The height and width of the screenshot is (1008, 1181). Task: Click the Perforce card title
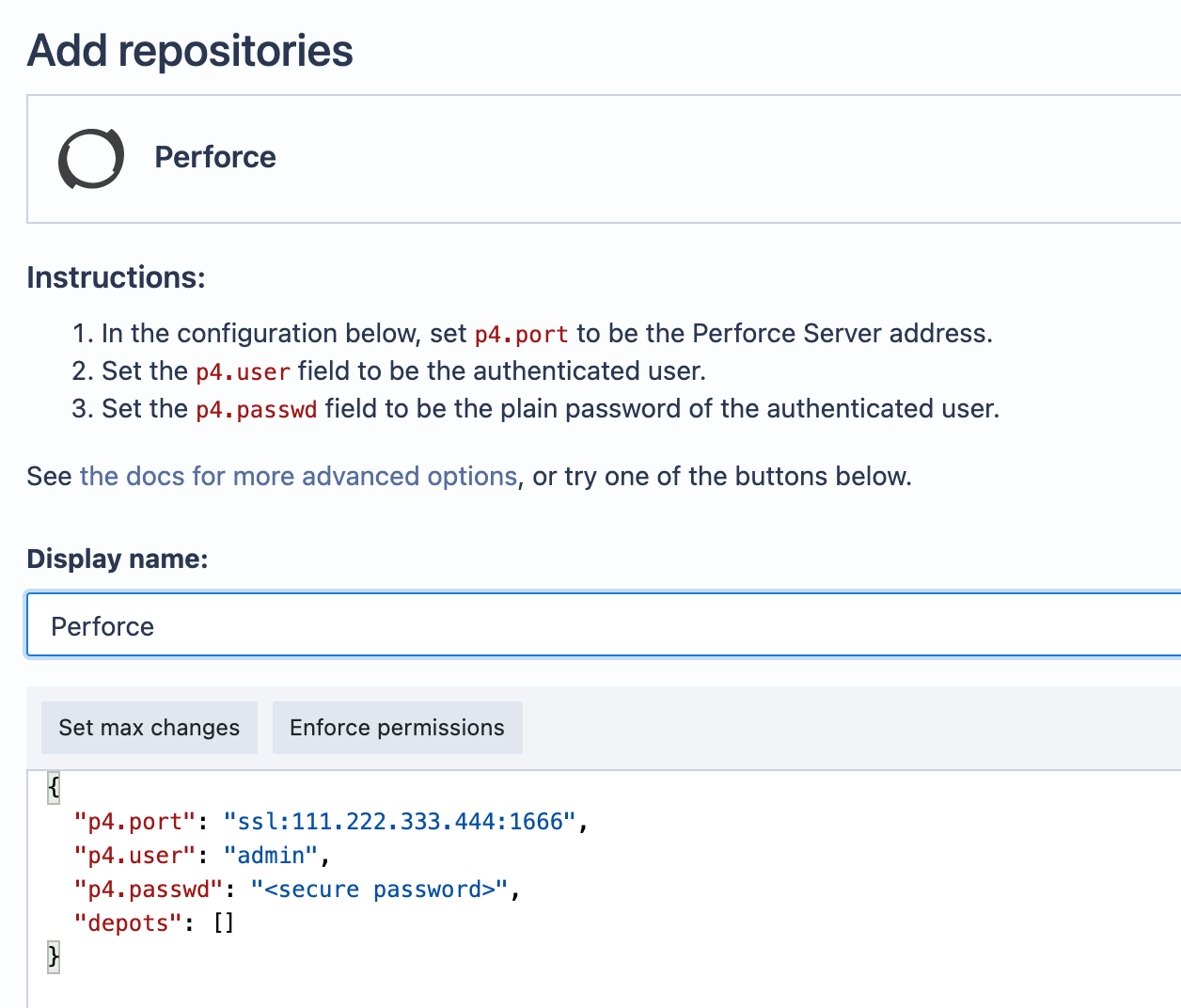(x=214, y=157)
